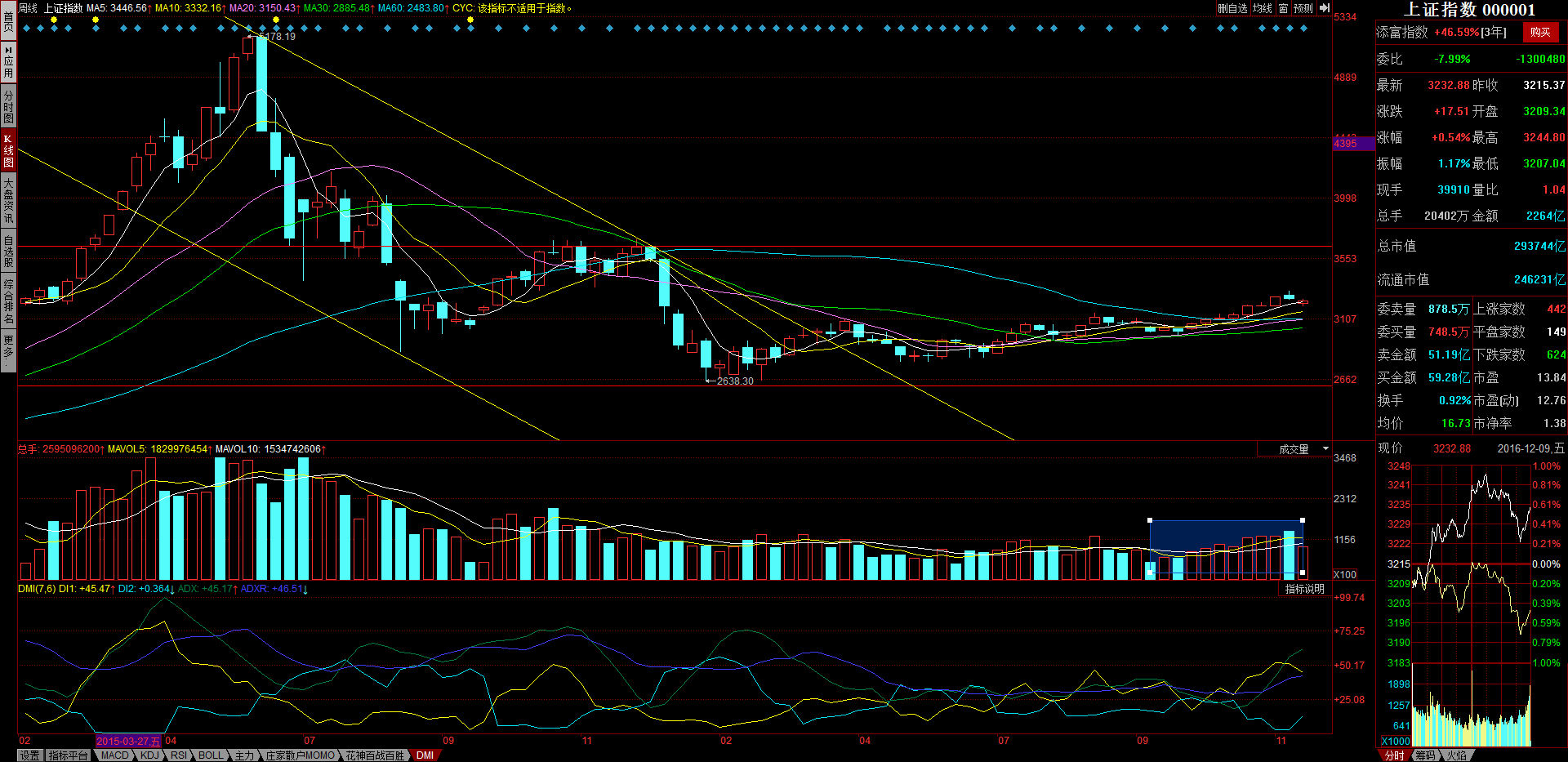Screen dimensions: 1568x762
Task: Open 大盘资讯 market news tab
Action: [8, 201]
